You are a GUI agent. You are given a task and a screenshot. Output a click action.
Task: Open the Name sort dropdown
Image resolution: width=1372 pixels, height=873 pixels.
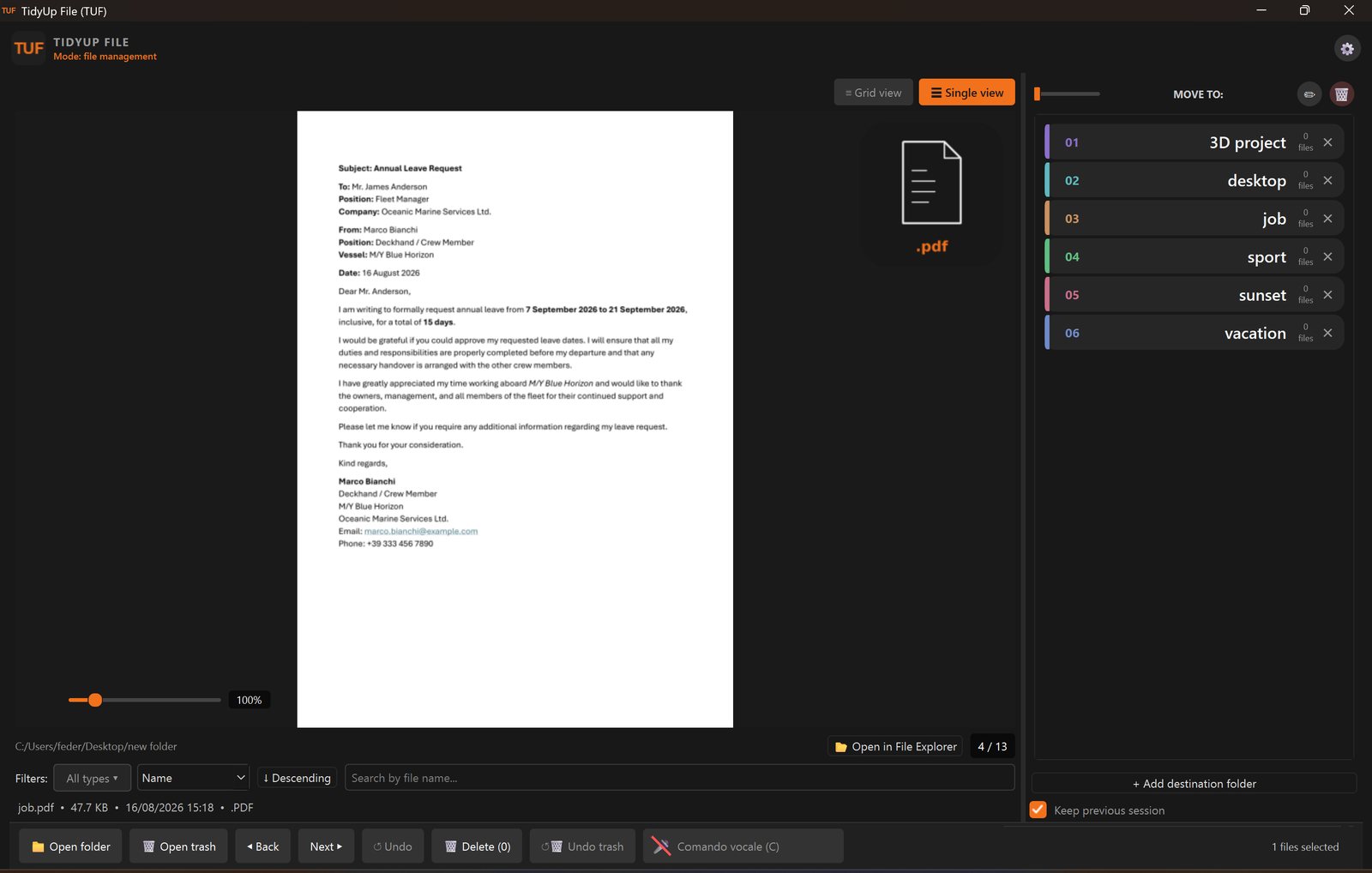pyautogui.click(x=193, y=778)
